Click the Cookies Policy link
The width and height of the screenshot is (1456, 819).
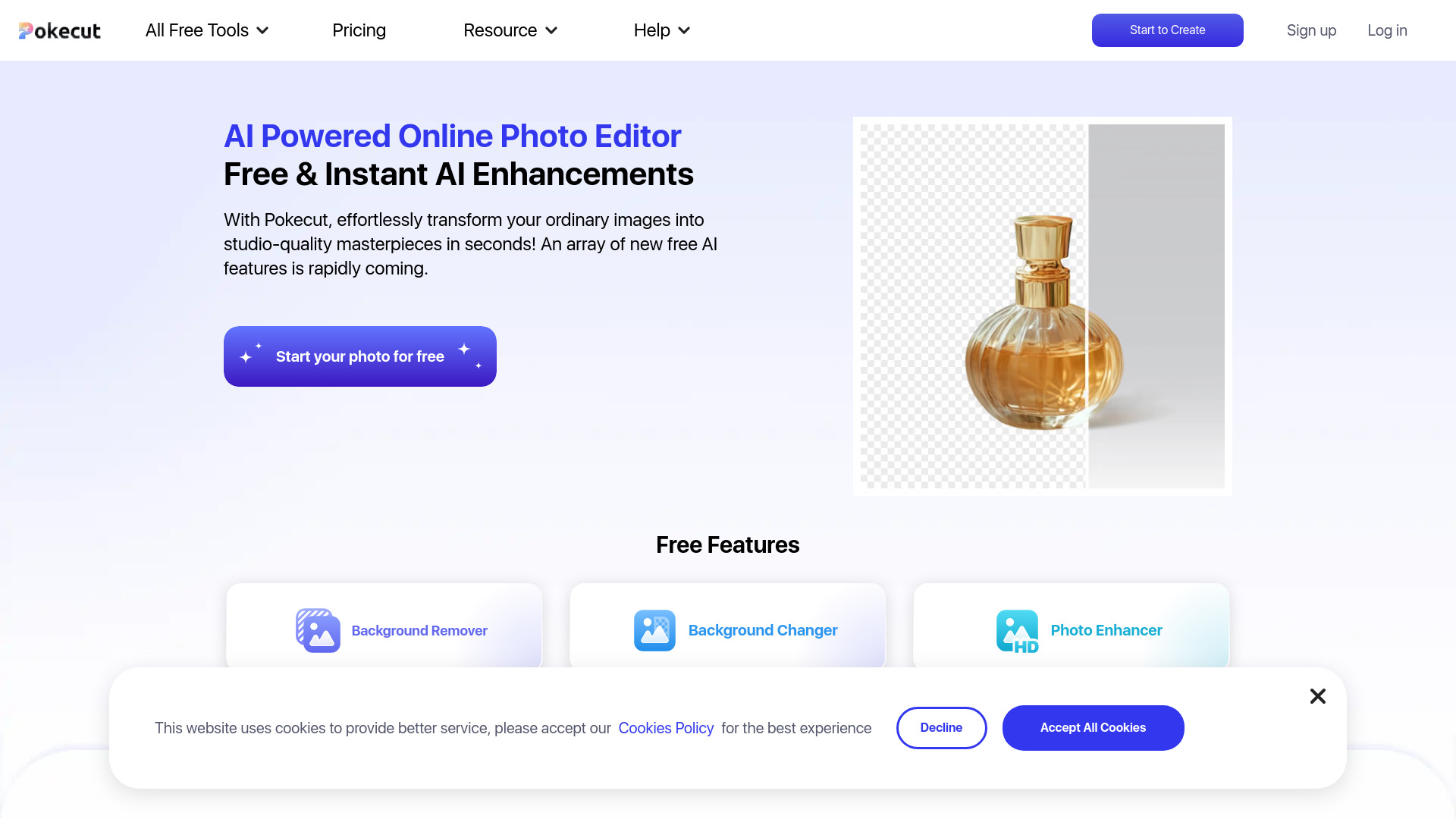665,728
